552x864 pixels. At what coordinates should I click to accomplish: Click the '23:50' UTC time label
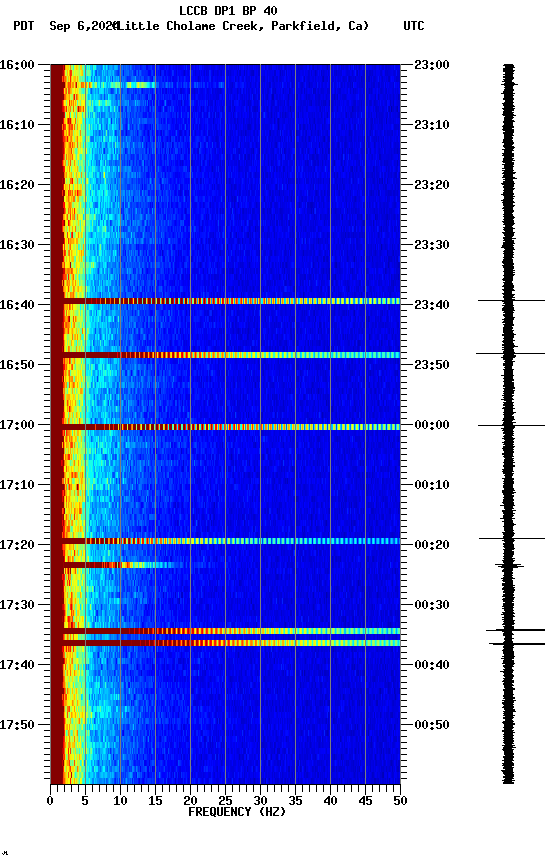(432, 365)
